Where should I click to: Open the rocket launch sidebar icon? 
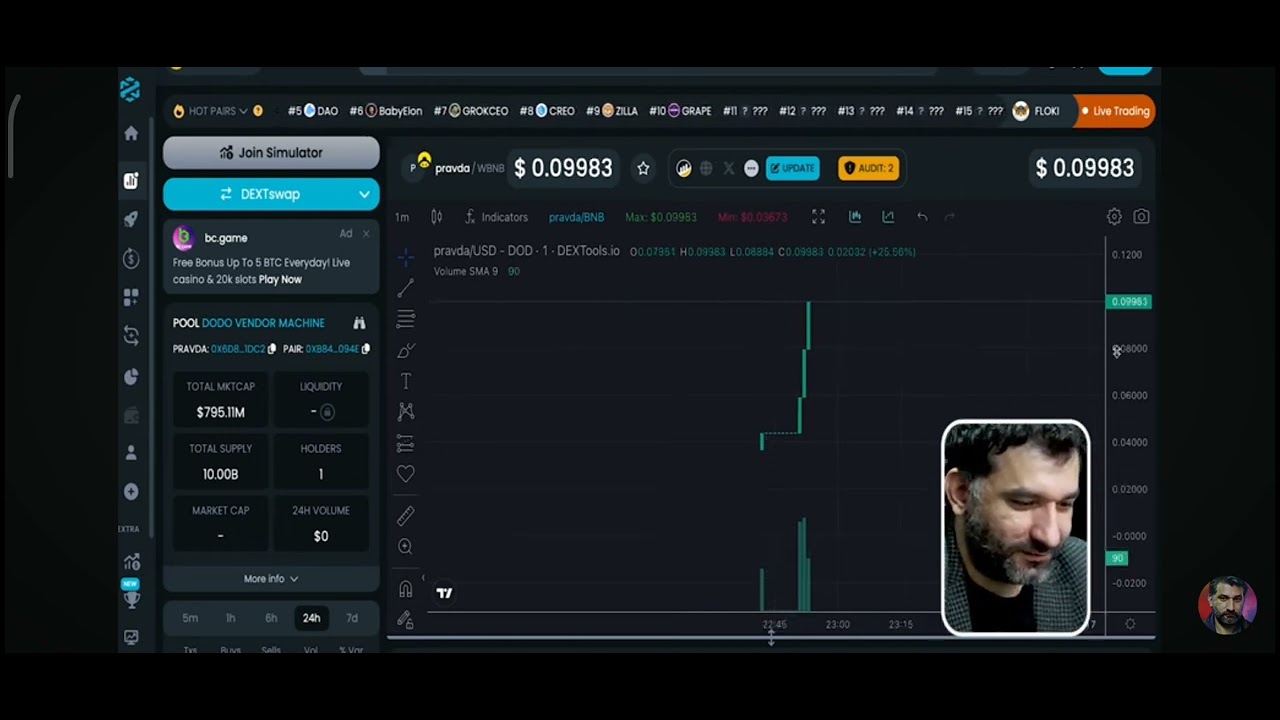(131, 219)
